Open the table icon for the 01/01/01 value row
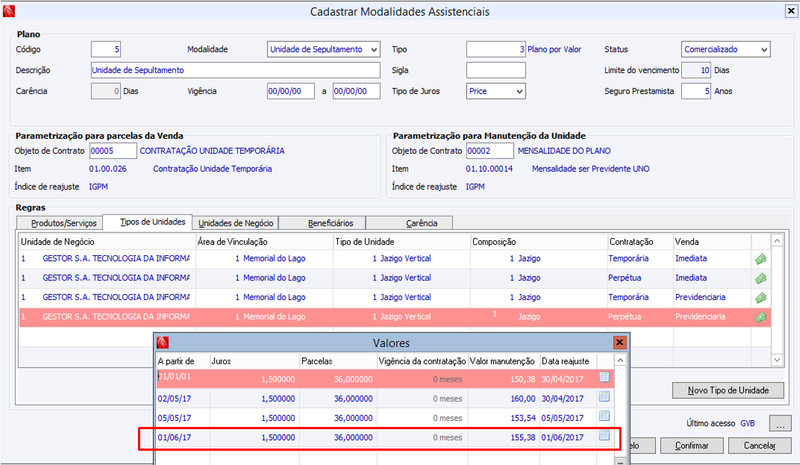 (604, 377)
